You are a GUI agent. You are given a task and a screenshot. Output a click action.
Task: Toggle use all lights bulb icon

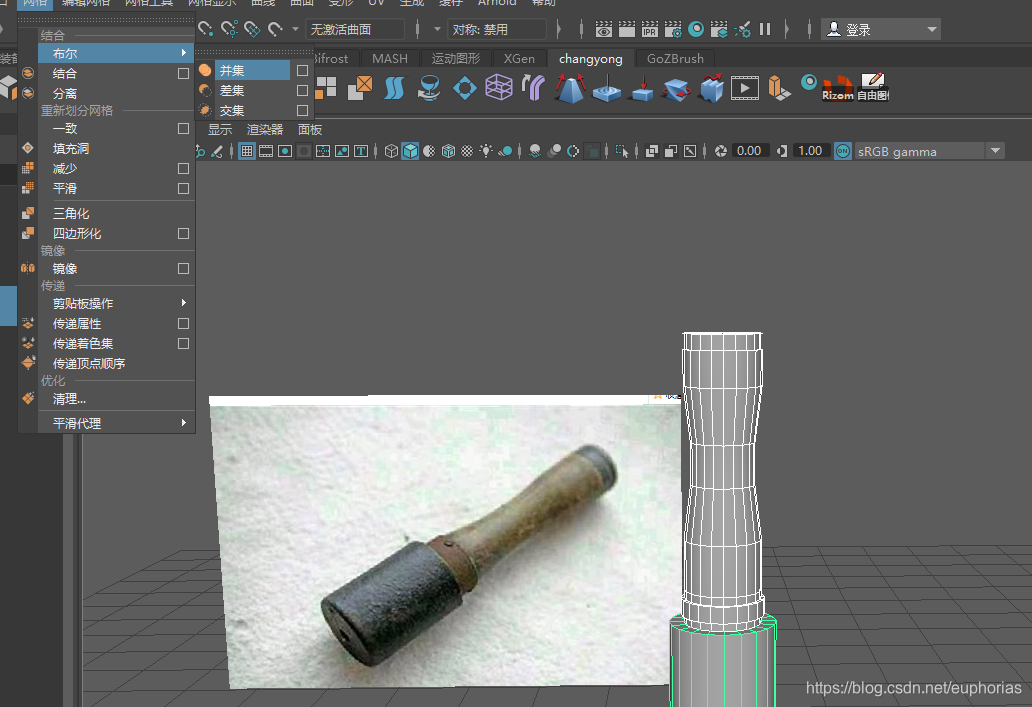tap(486, 151)
